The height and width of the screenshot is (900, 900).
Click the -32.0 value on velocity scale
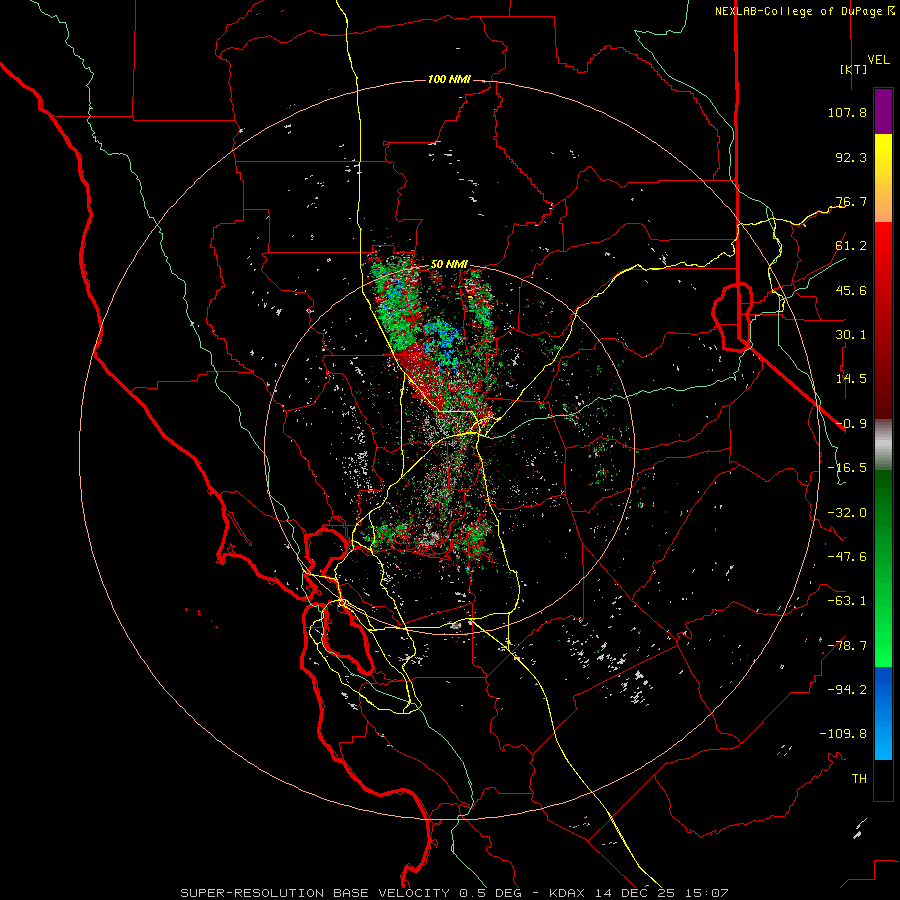coord(847,513)
